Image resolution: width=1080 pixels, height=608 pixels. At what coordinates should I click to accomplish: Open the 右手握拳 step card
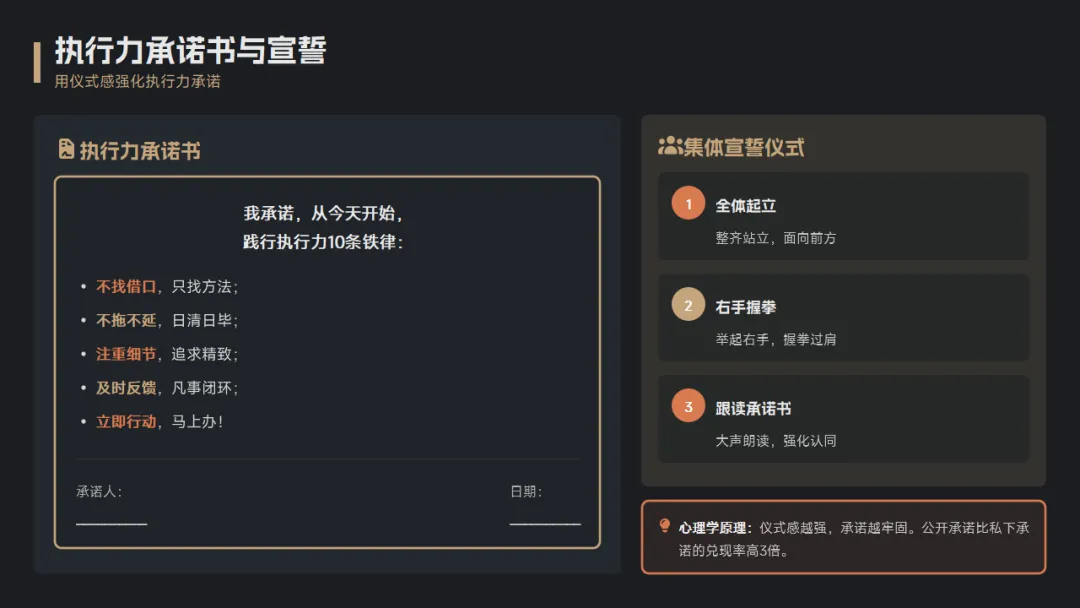tap(843, 317)
